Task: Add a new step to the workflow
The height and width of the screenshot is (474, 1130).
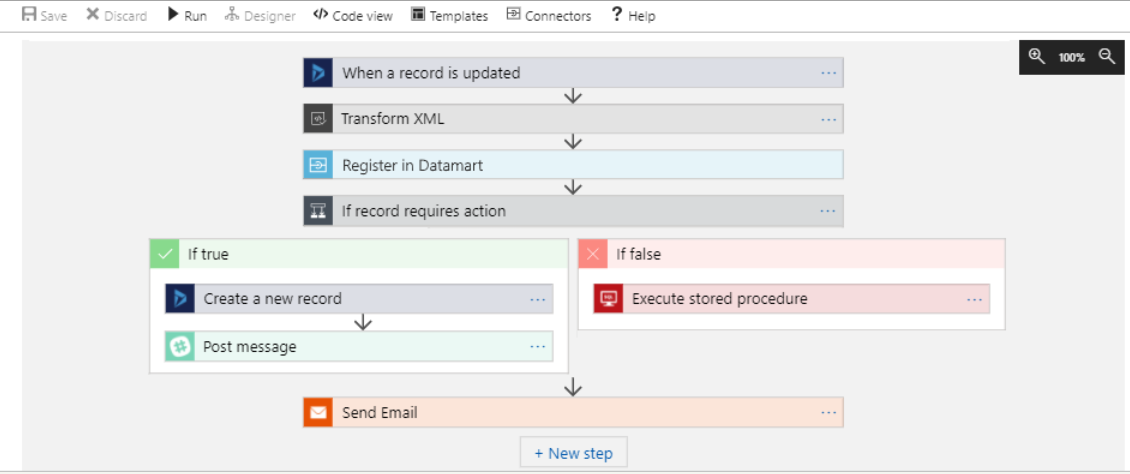Action: tap(573, 453)
